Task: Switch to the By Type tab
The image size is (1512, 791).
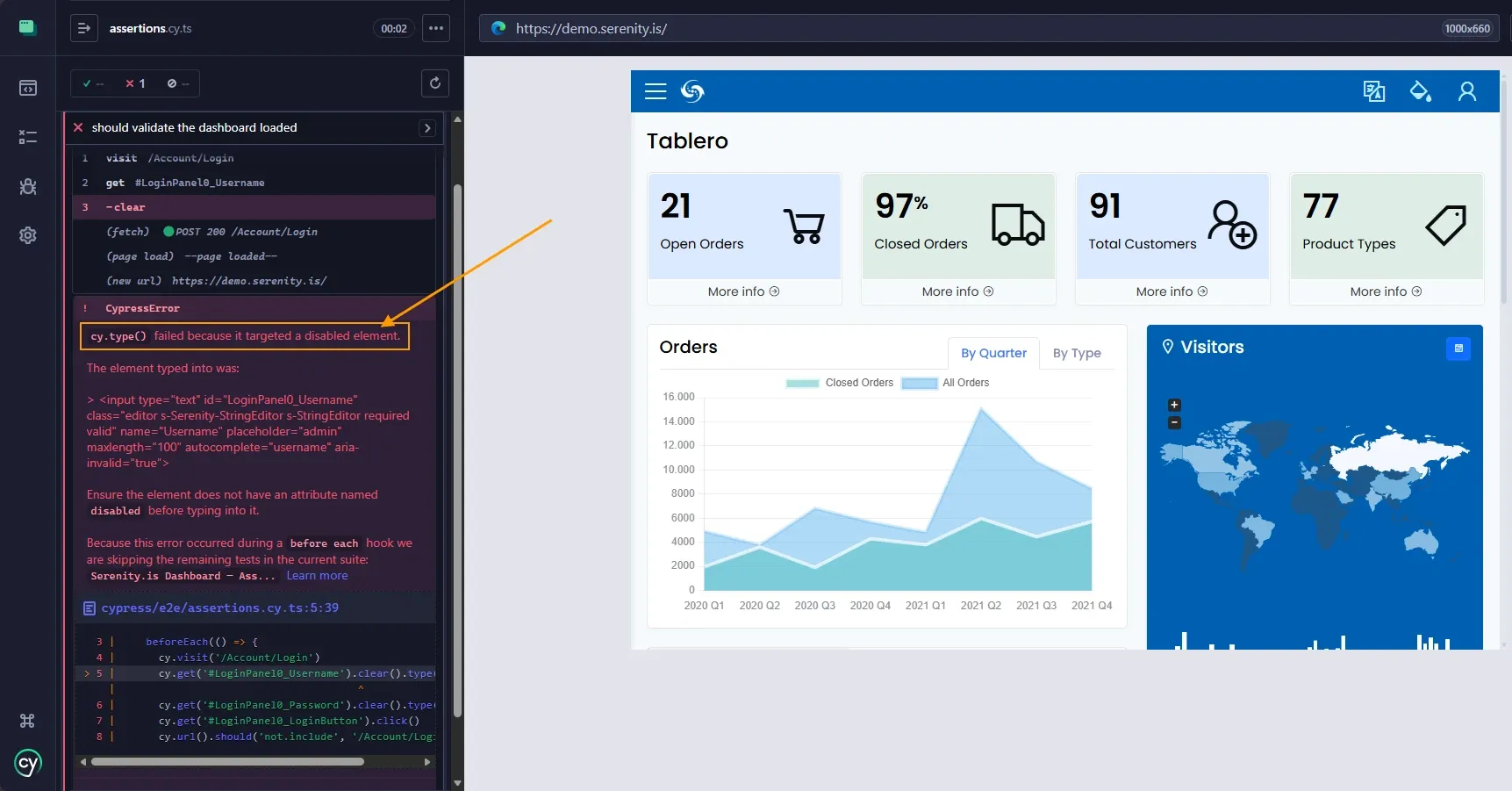Action: pos(1077,353)
